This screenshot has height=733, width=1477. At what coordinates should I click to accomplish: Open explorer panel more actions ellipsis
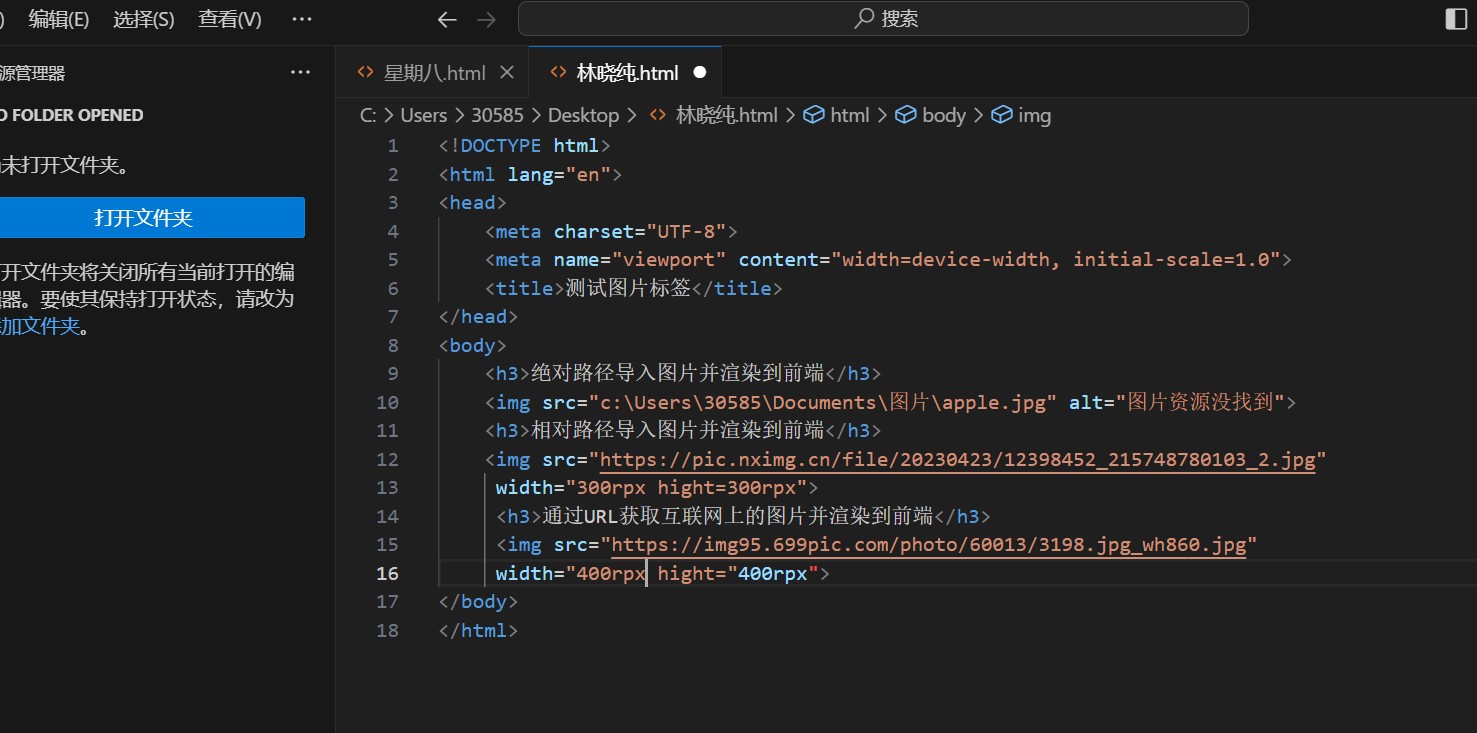point(300,72)
